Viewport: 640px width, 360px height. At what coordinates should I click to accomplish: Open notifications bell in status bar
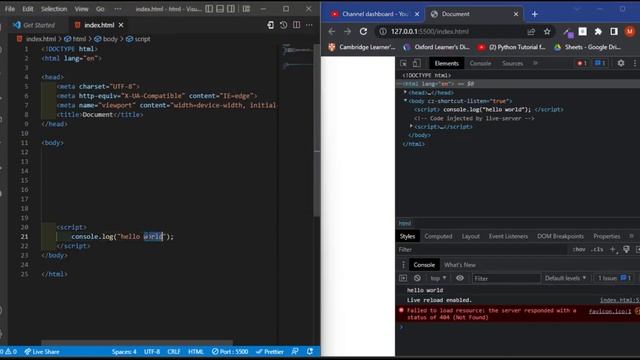coord(310,351)
